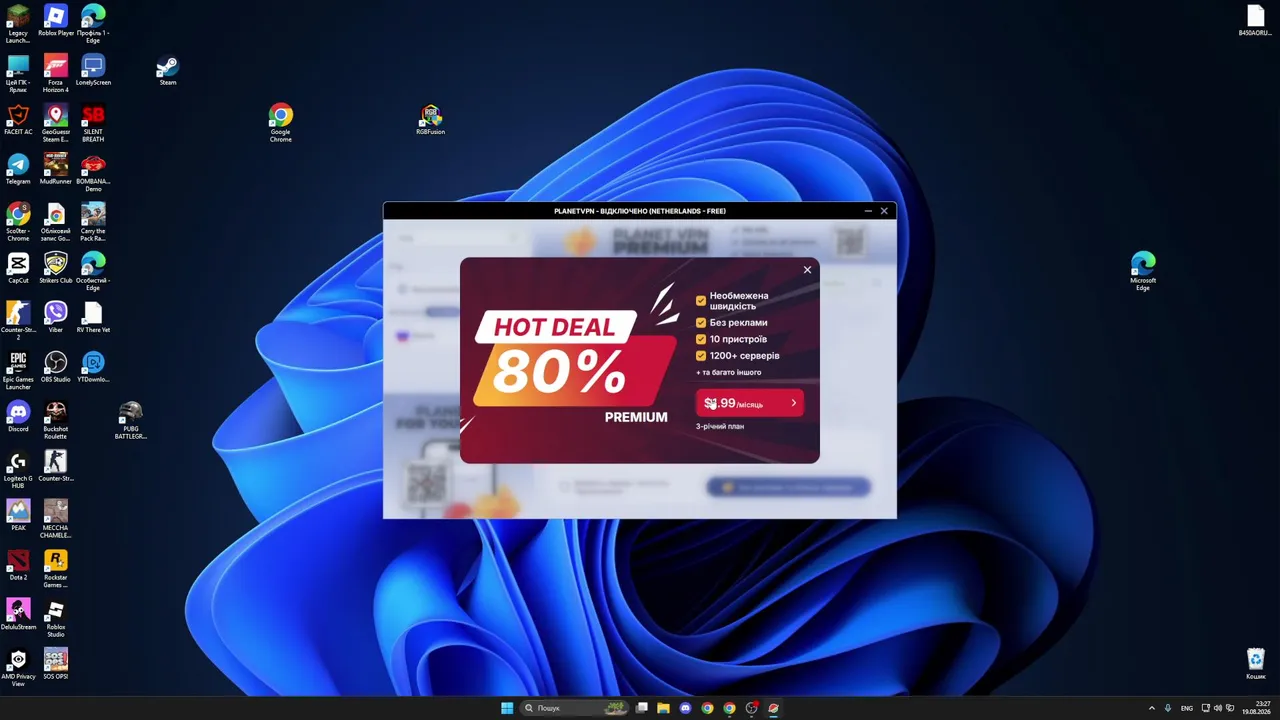The height and width of the screenshot is (720, 1280).
Task: Select the DeluluStream desktop icon
Action: coord(18,615)
